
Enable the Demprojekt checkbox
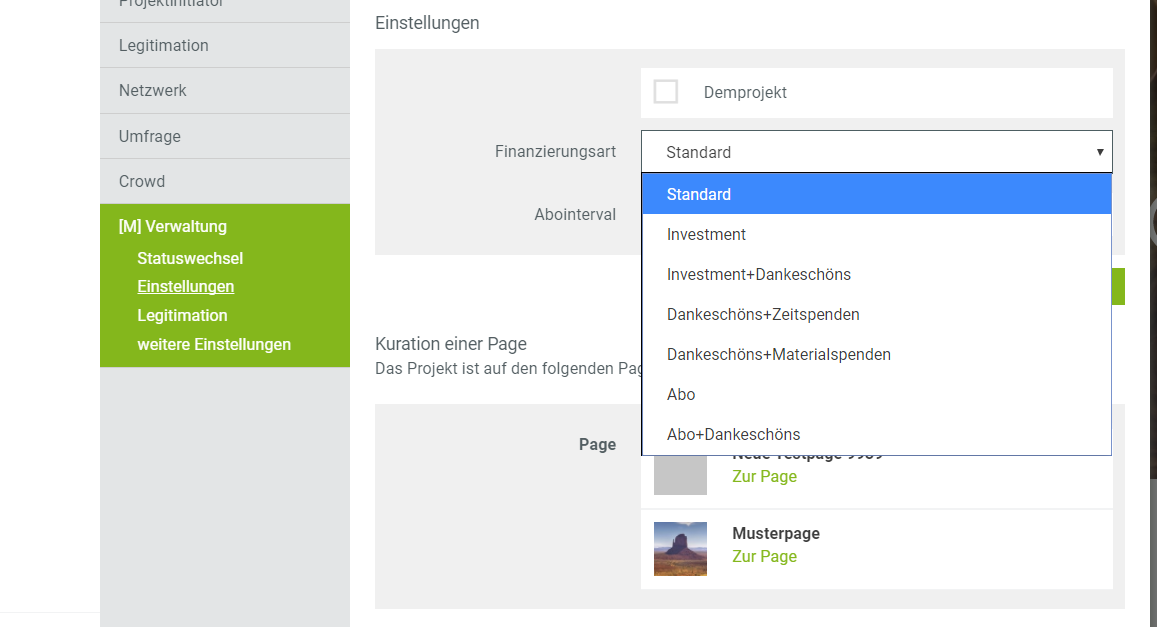pos(666,92)
